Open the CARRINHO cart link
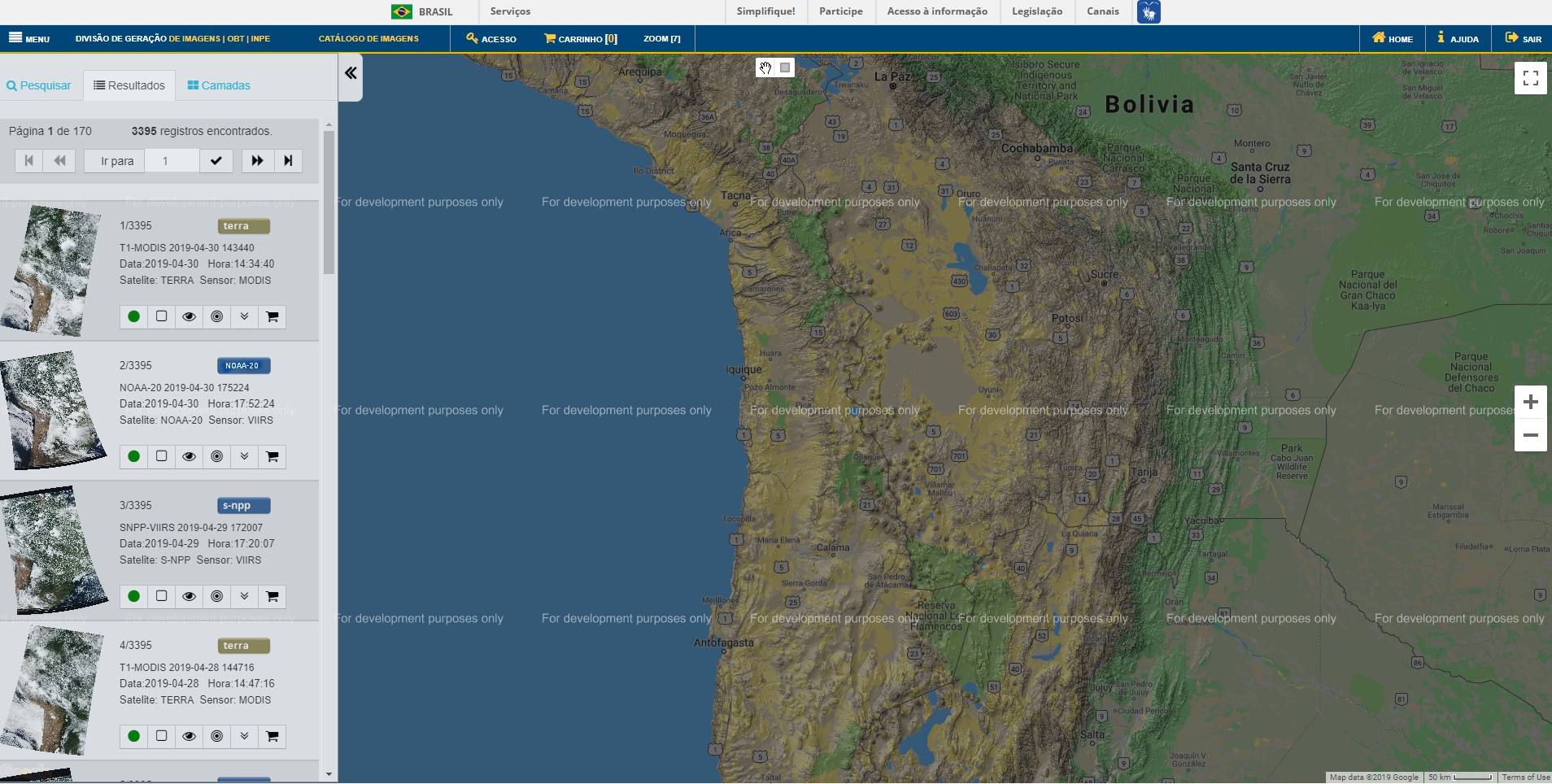 pyautogui.click(x=579, y=38)
